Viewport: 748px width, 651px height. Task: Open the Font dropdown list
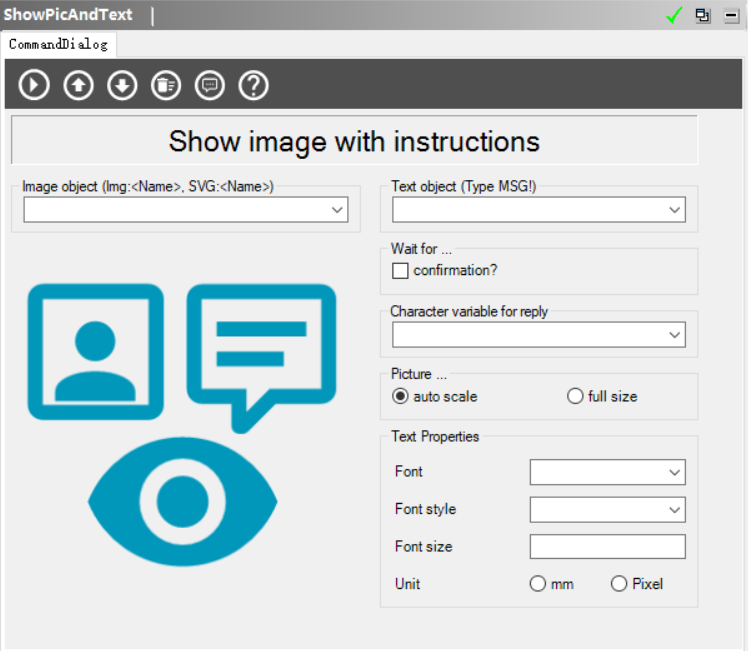tap(675, 472)
